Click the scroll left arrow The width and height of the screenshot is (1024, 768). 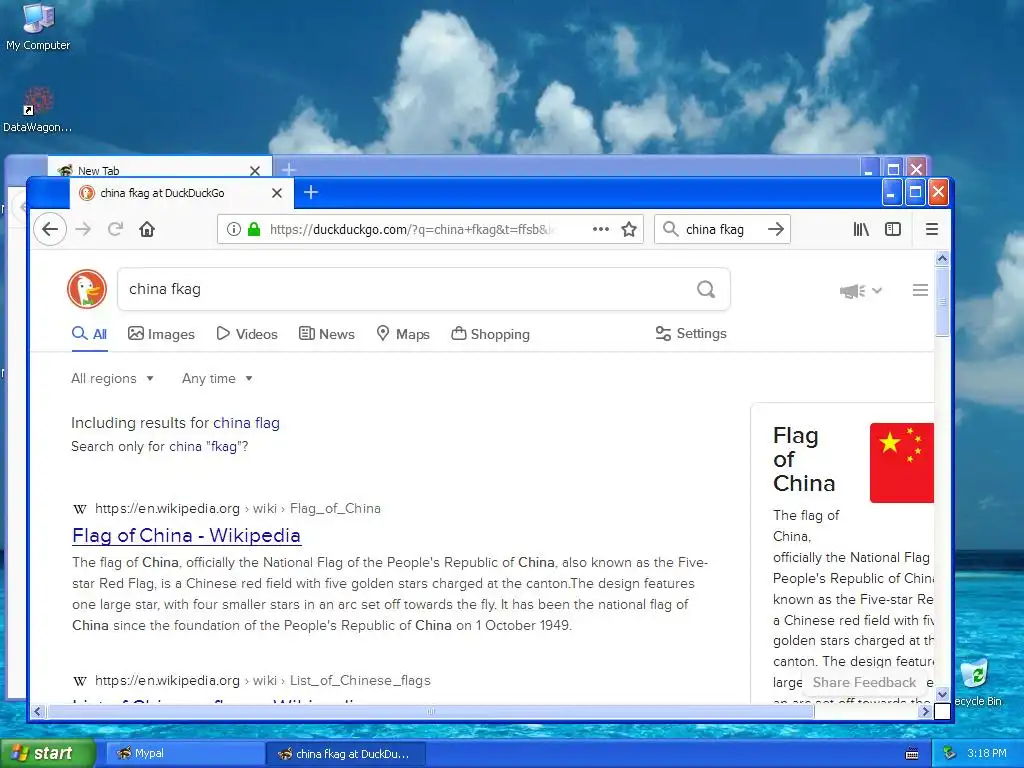38,711
